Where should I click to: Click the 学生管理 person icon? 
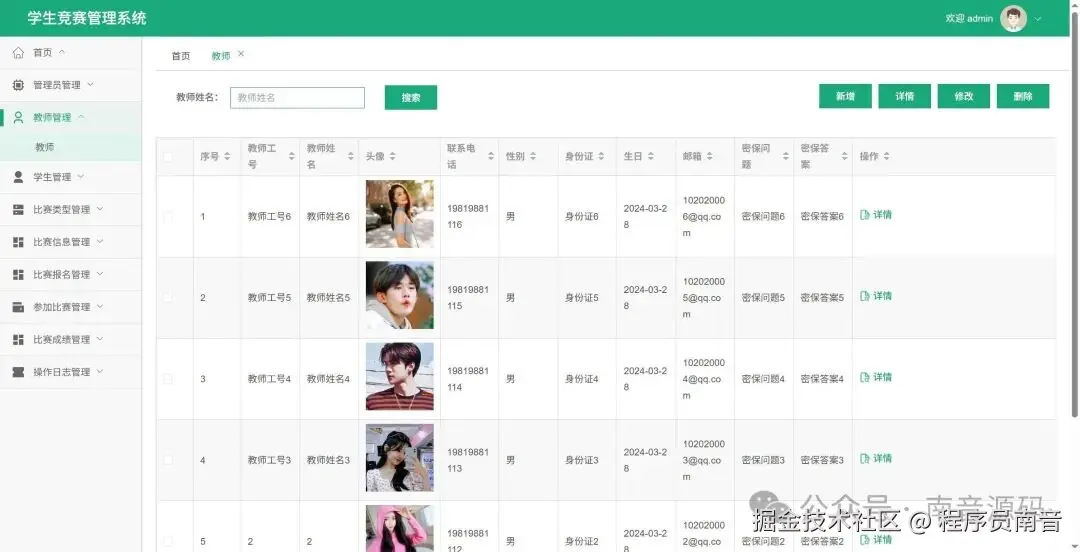pyautogui.click(x=19, y=177)
